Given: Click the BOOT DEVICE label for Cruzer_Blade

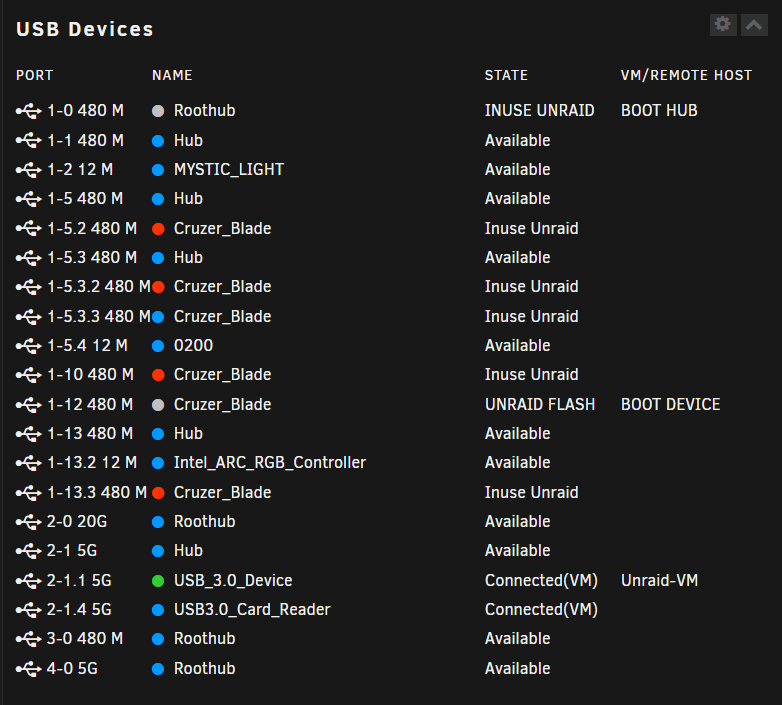Looking at the screenshot, I should pos(670,404).
